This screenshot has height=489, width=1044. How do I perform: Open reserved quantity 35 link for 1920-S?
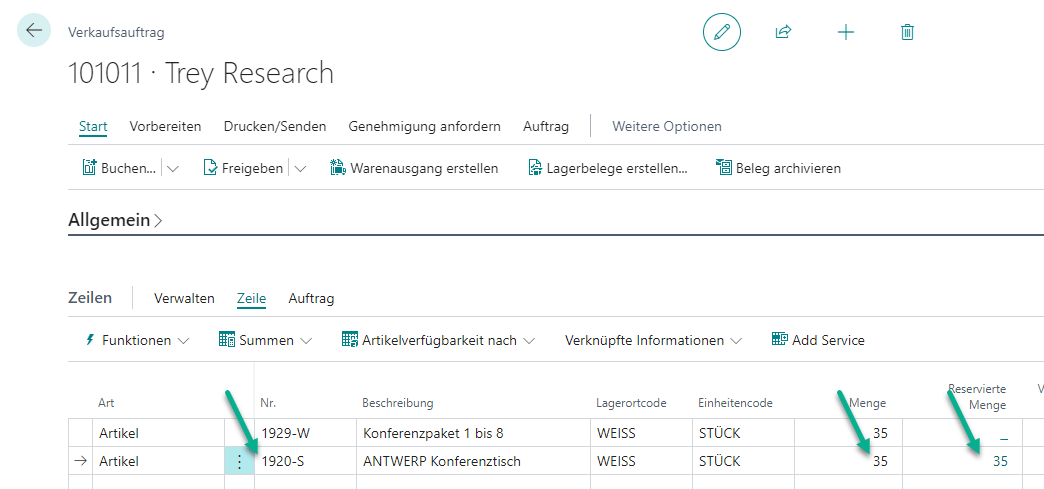point(1000,461)
